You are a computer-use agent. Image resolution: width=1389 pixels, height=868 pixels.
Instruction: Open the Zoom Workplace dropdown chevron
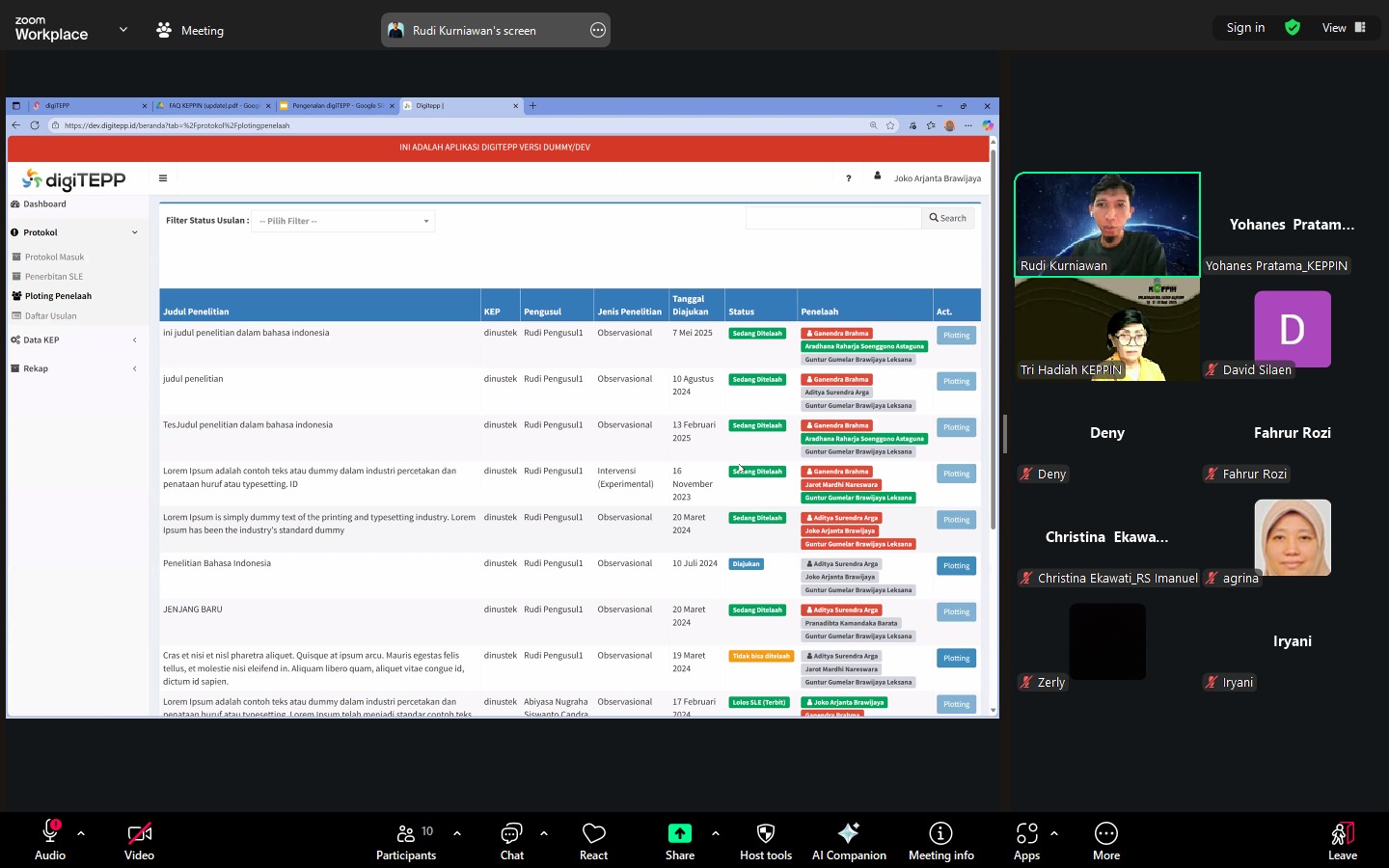[x=123, y=30]
